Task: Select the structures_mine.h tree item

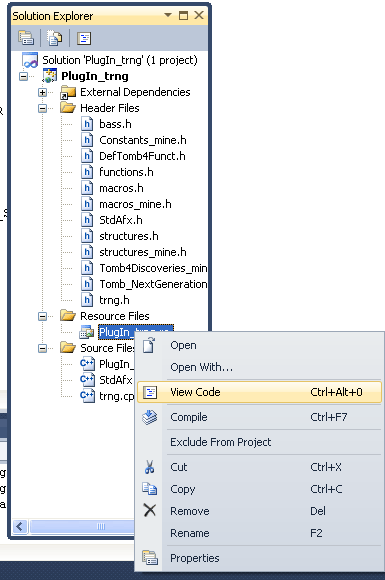Action: coord(142,252)
